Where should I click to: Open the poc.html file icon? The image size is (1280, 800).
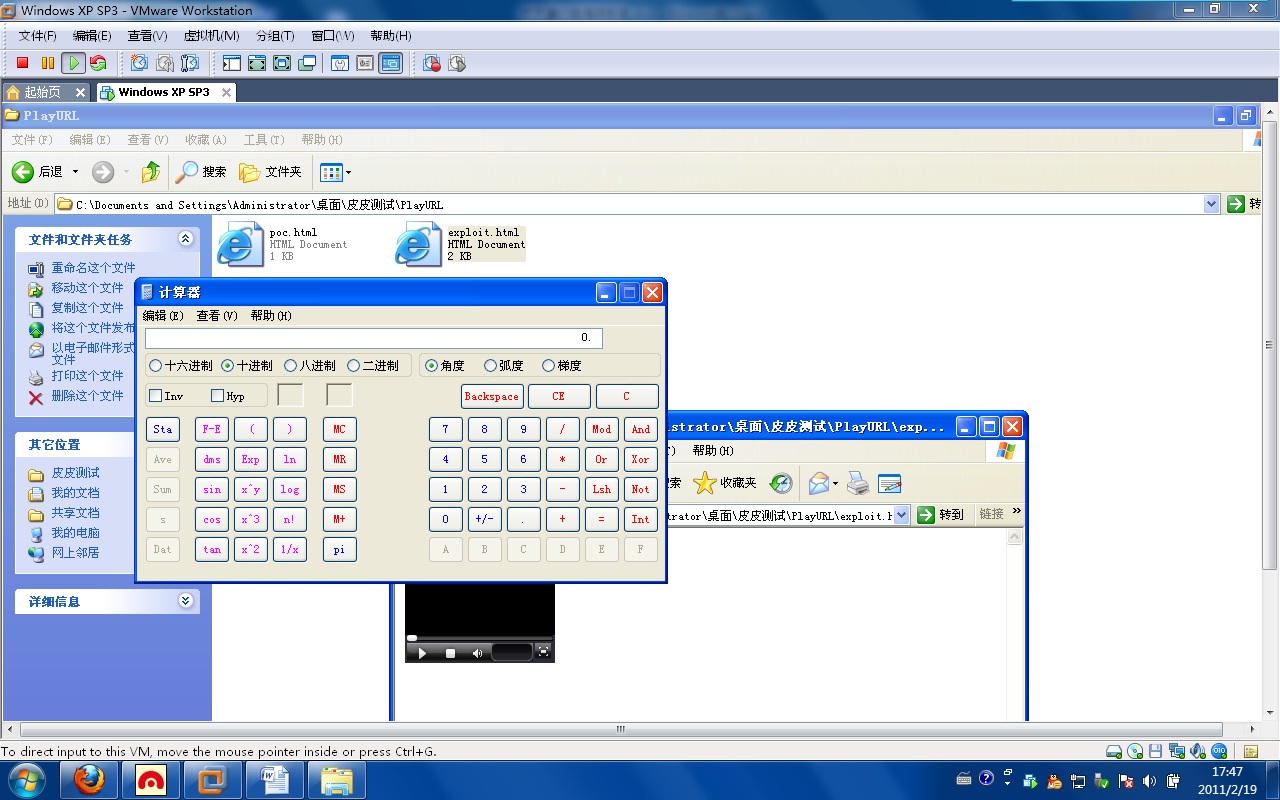pyautogui.click(x=240, y=243)
